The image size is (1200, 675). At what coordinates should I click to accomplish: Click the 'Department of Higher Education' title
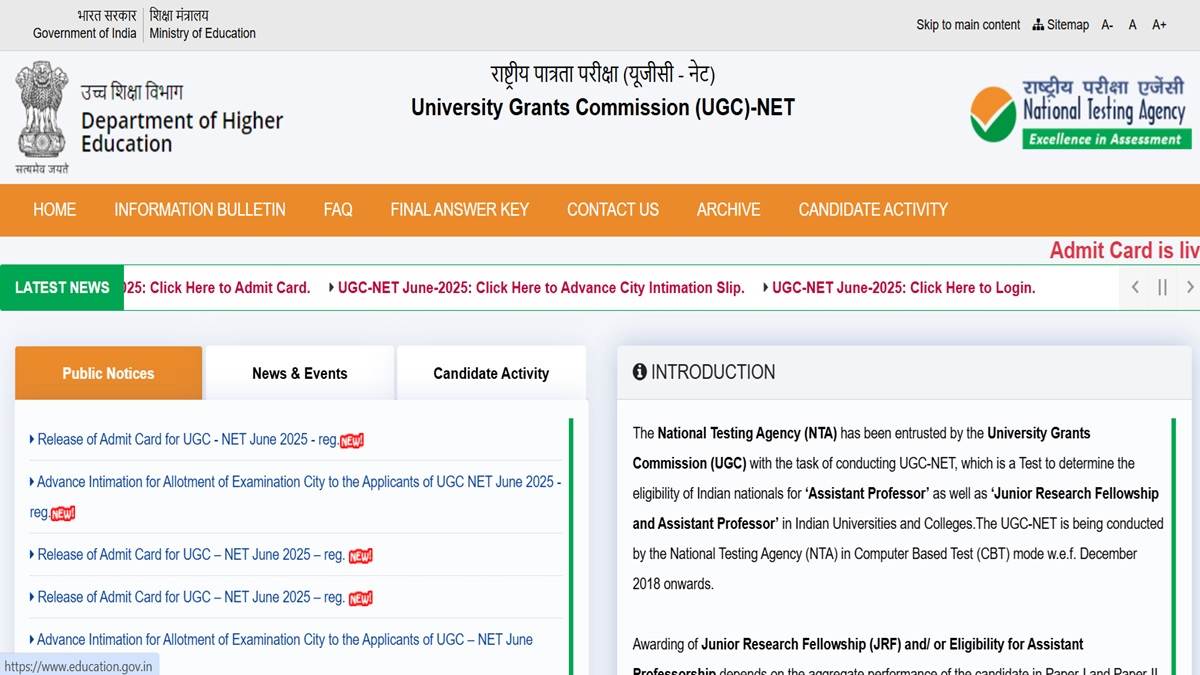click(x=182, y=132)
